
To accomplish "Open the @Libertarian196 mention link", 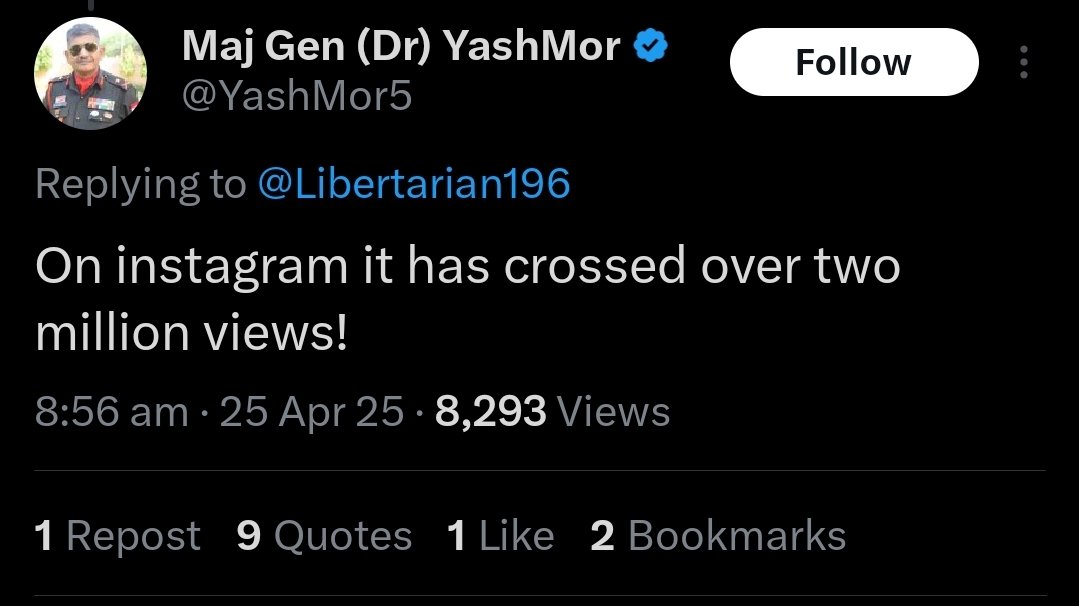I will click(414, 184).
